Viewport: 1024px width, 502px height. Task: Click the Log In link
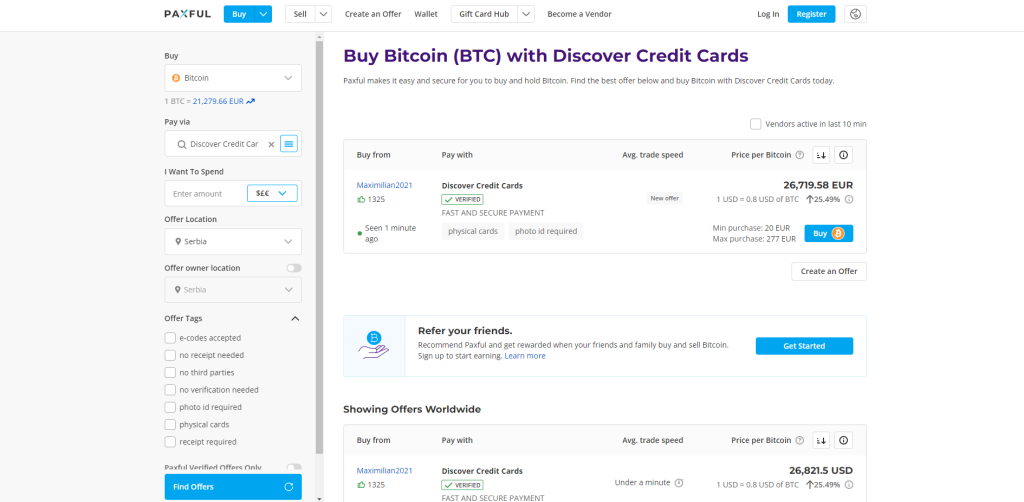point(768,14)
